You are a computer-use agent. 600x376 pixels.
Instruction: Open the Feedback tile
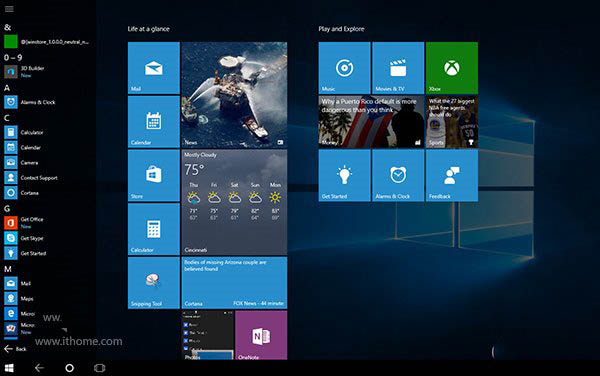[x=452, y=175]
